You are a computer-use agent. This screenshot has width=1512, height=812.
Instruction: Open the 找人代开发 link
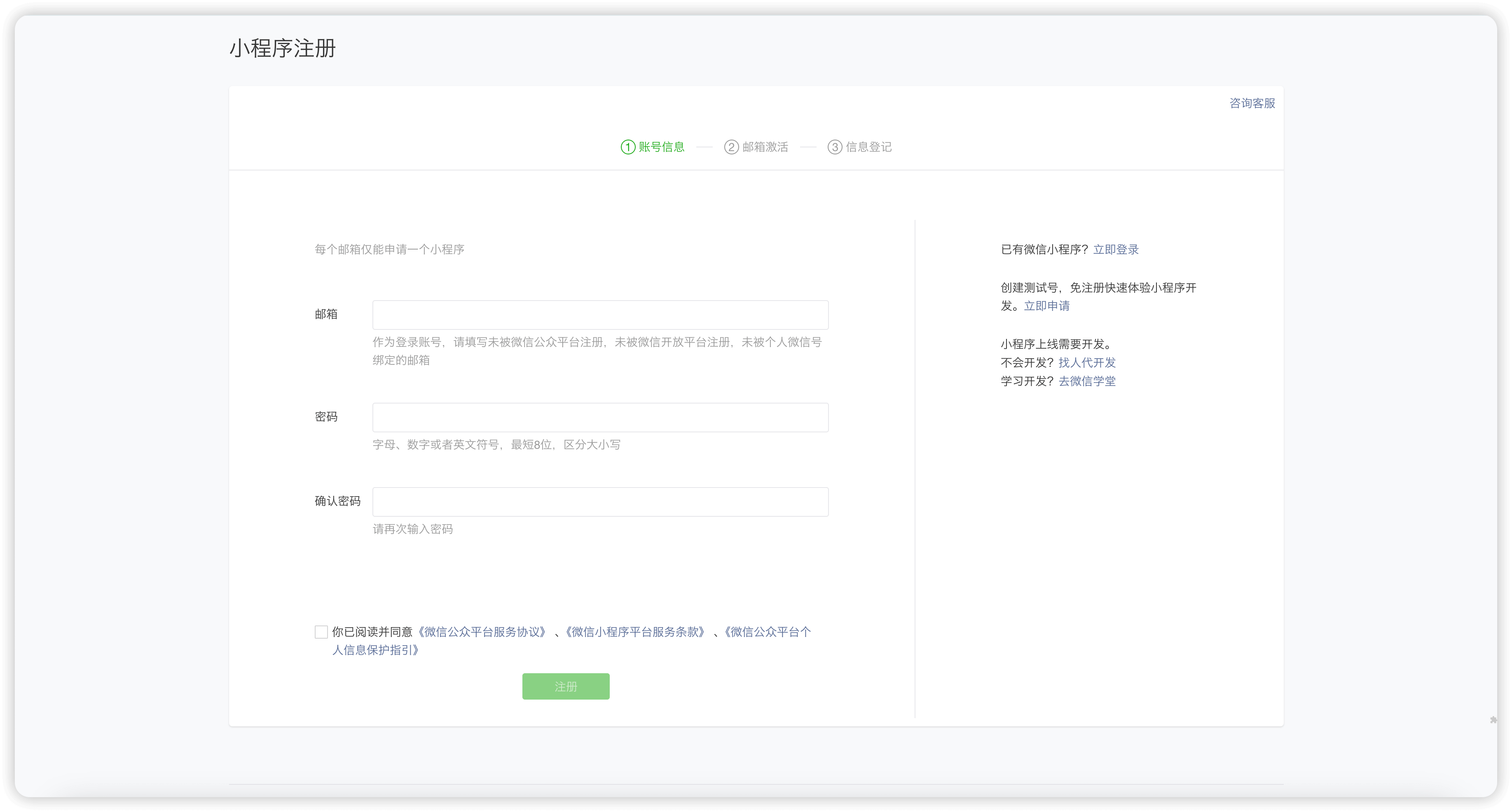pyautogui.click(x=1086, y=363)
